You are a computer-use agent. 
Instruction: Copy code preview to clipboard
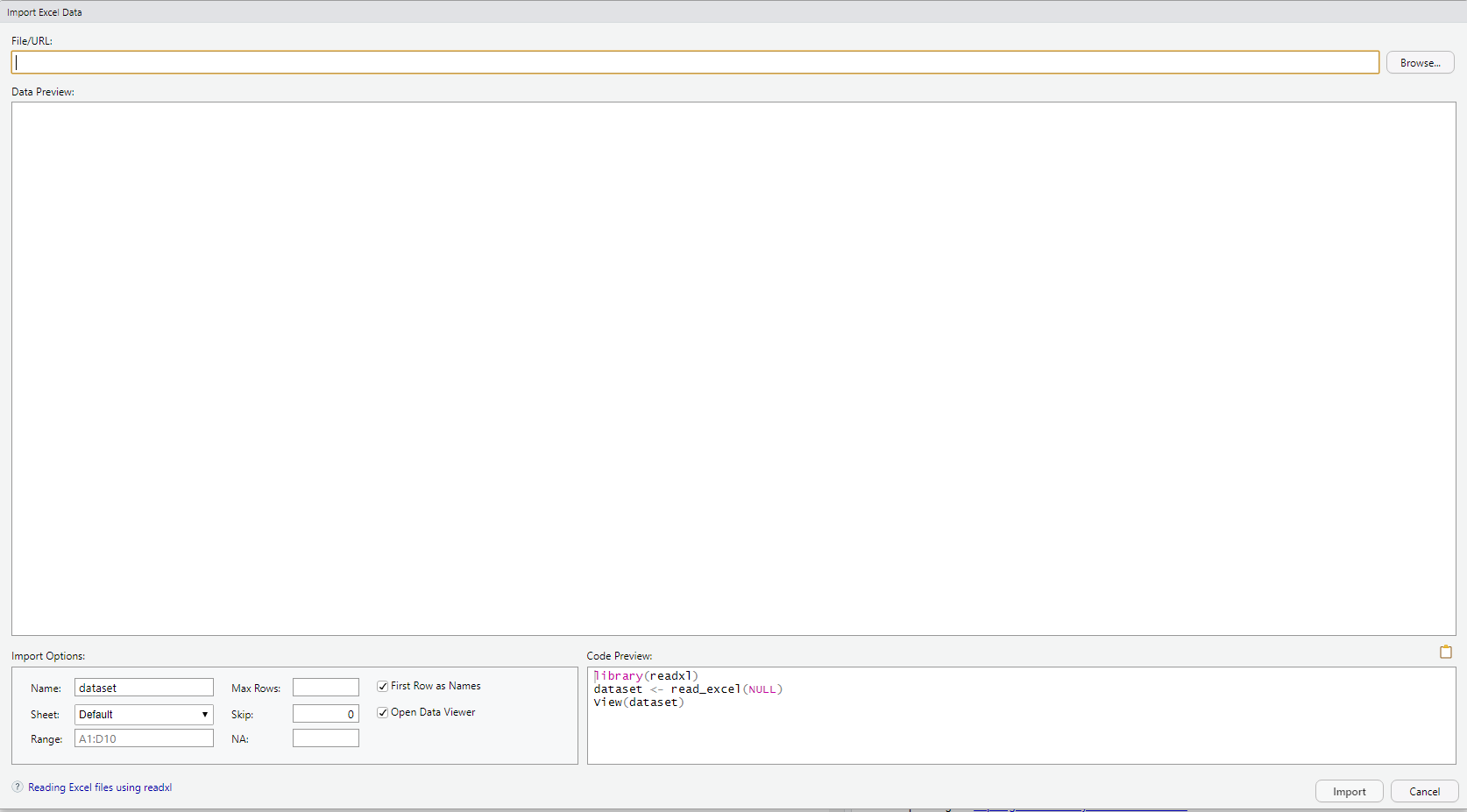(x=1445, y=652)
